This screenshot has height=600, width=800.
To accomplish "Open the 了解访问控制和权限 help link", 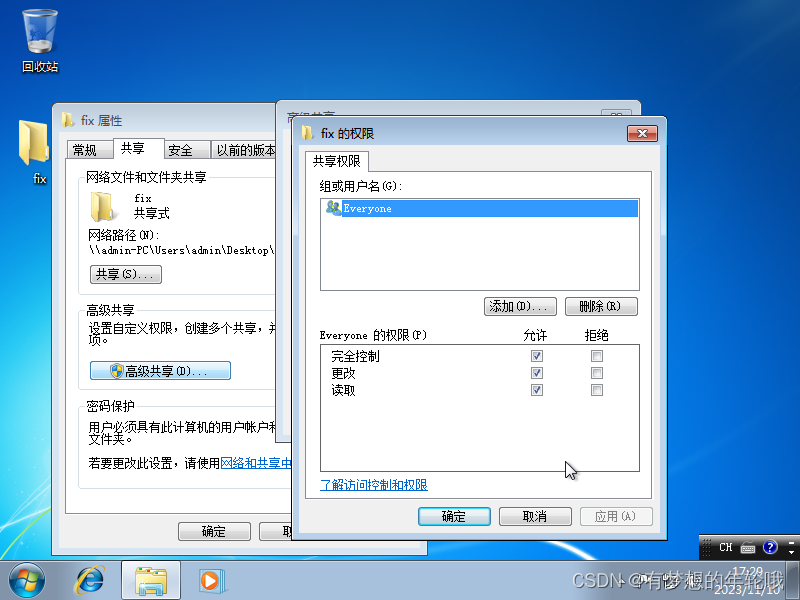I will click(374, 484).
